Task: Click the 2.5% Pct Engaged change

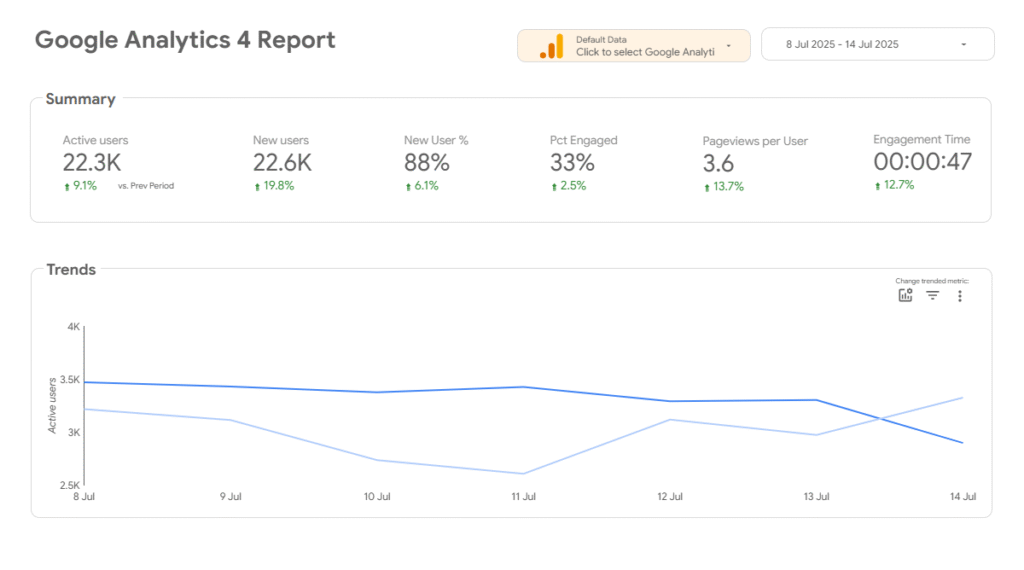Action: (569, 186)
